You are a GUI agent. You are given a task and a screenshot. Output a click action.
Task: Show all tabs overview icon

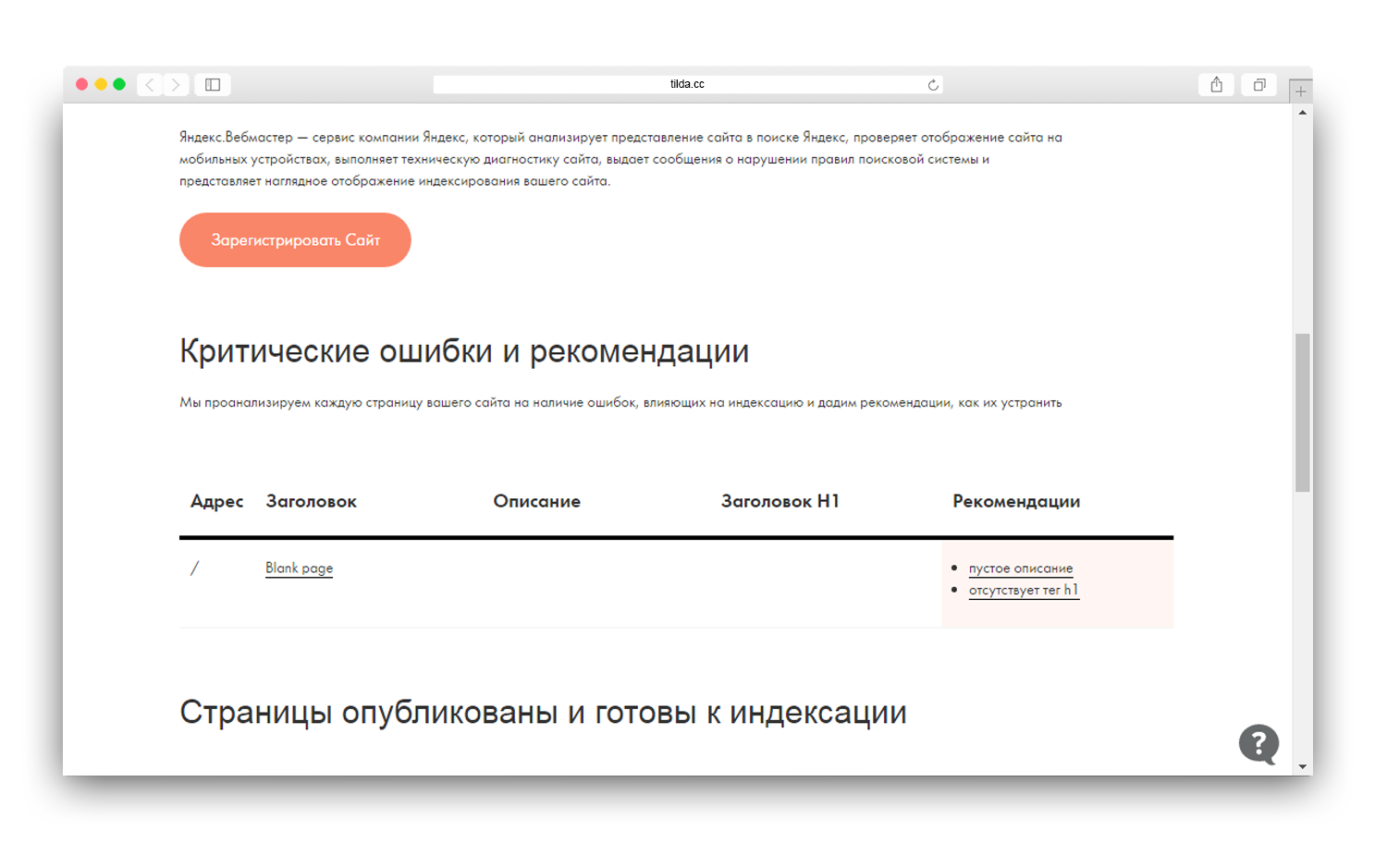coord(1259,84)
